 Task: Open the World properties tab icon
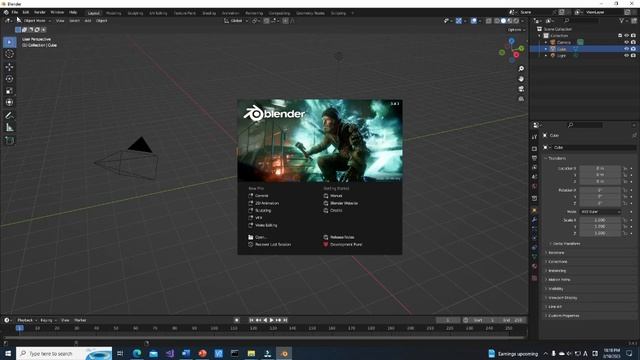coord(534,186)
